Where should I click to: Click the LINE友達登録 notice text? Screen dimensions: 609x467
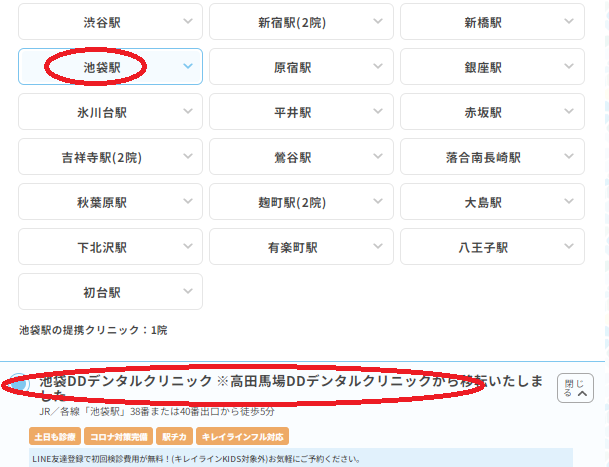click(x=197, y=459)
